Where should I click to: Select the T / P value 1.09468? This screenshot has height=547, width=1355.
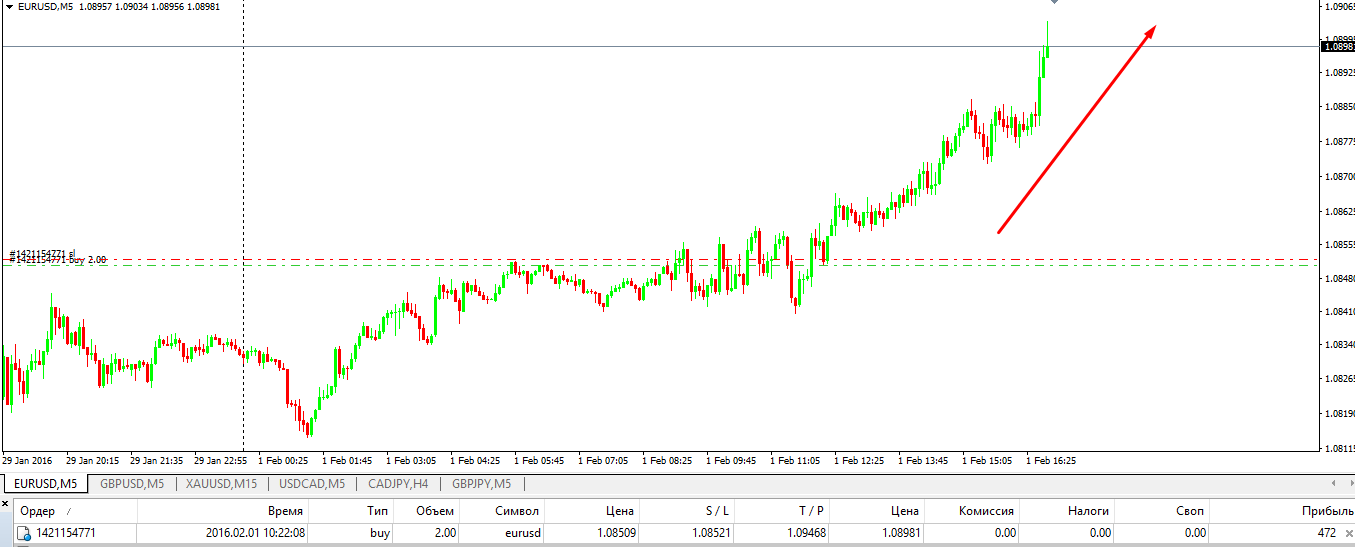pyautogui.click(x=806, y=533)
